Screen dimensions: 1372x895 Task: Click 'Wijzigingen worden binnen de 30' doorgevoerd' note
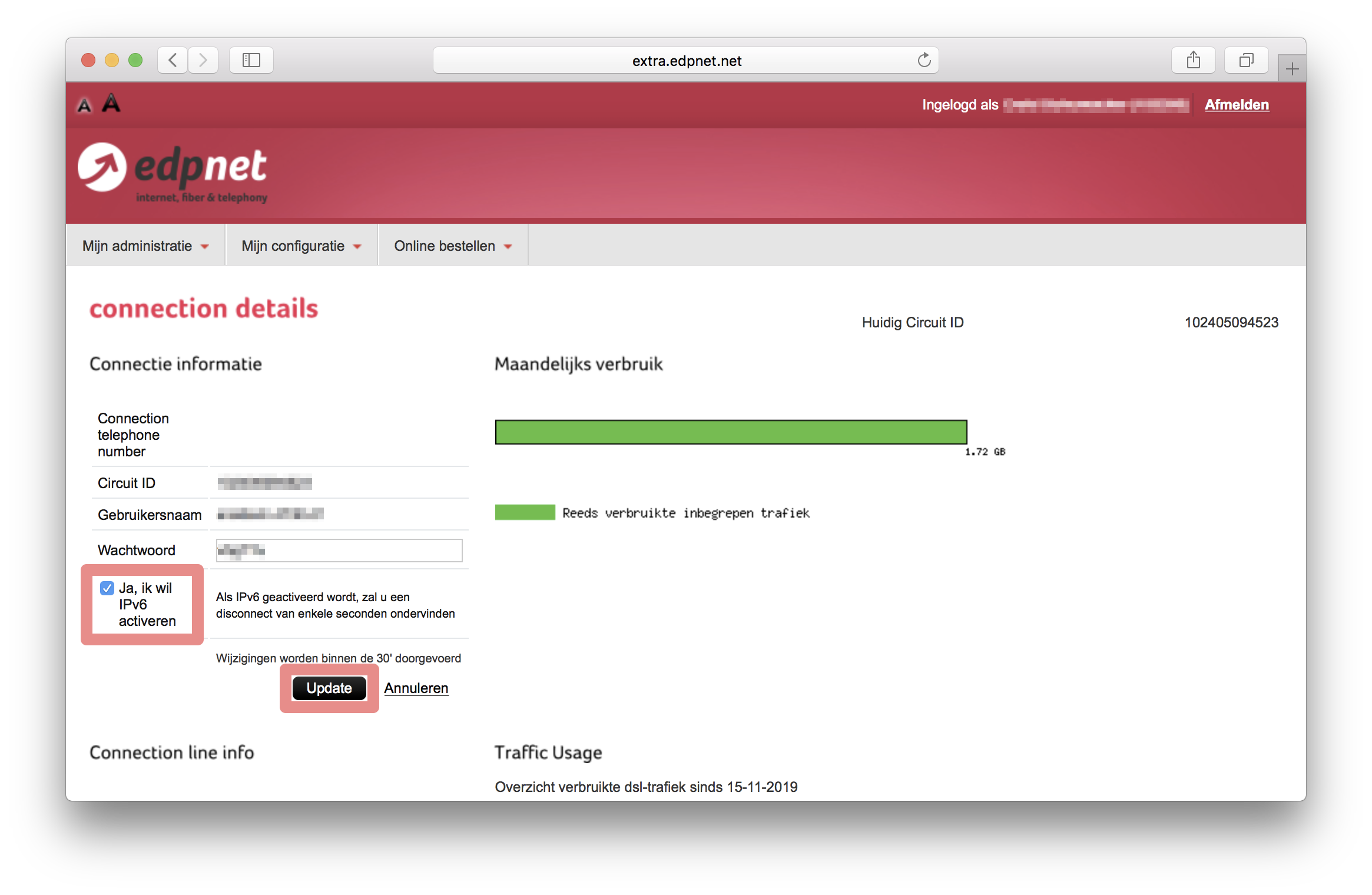coord(339,658)
